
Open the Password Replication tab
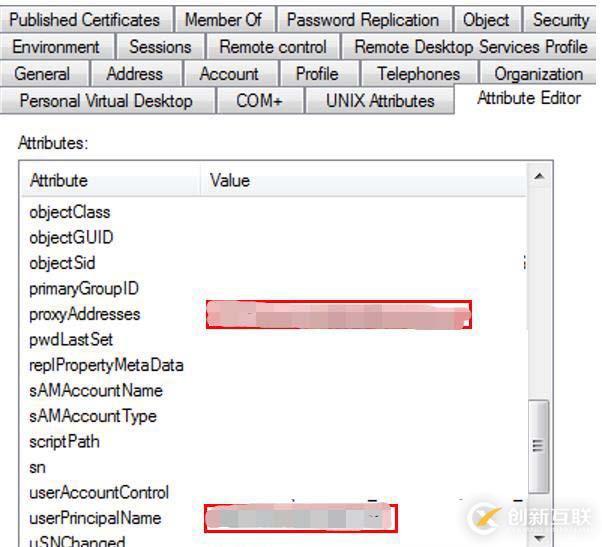tap(364, 20)
